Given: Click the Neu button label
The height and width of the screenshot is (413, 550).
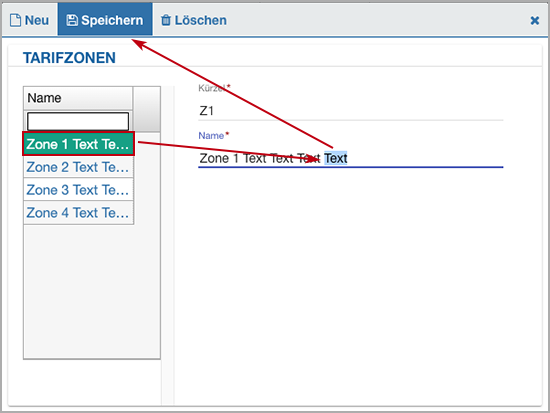Looking at the screenshot, I should [36, 20].
